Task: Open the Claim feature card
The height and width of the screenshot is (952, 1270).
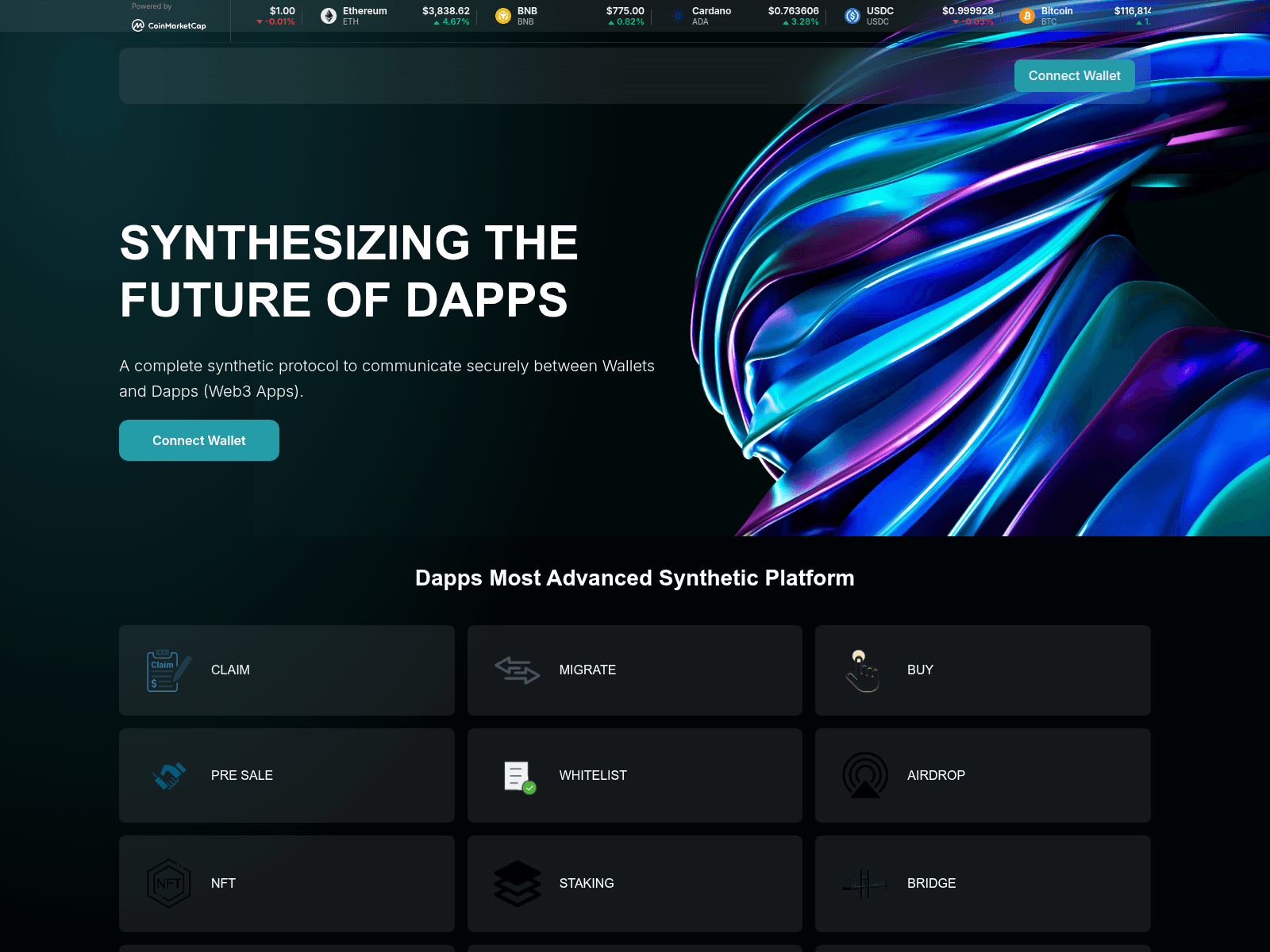Action: pos(286,670)
